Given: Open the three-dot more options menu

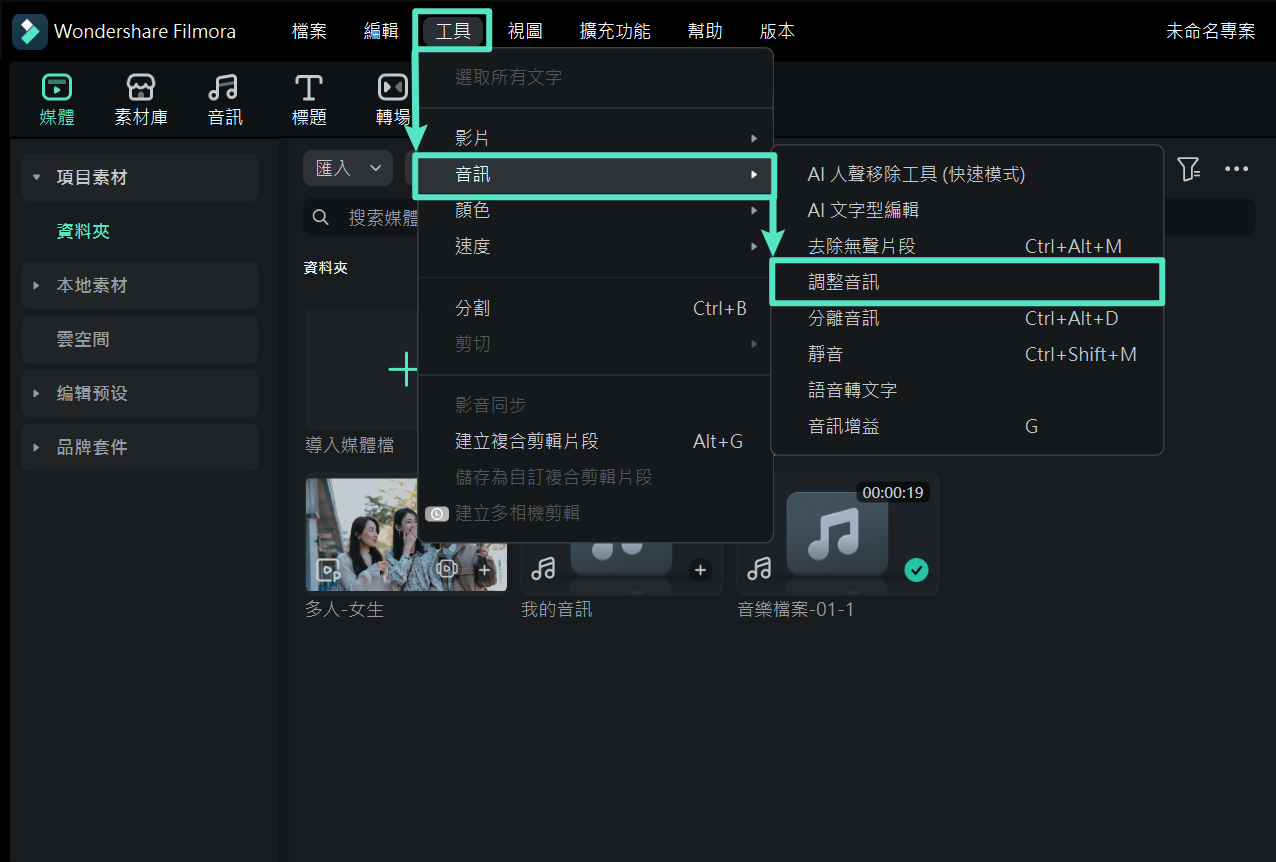Looking at the screenshot, I should point(1237,169).
